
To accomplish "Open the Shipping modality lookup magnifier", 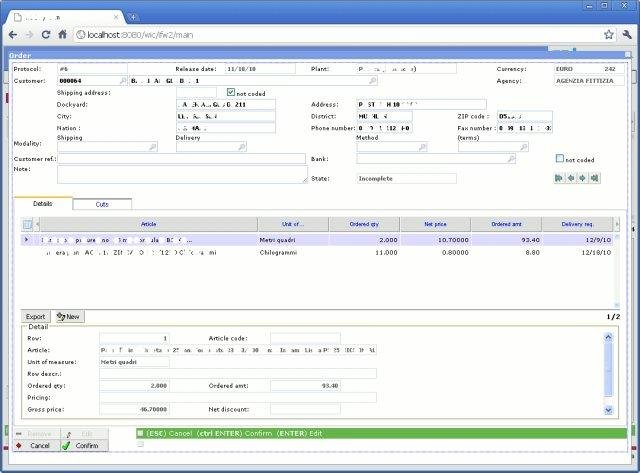I will pos(153,147).
